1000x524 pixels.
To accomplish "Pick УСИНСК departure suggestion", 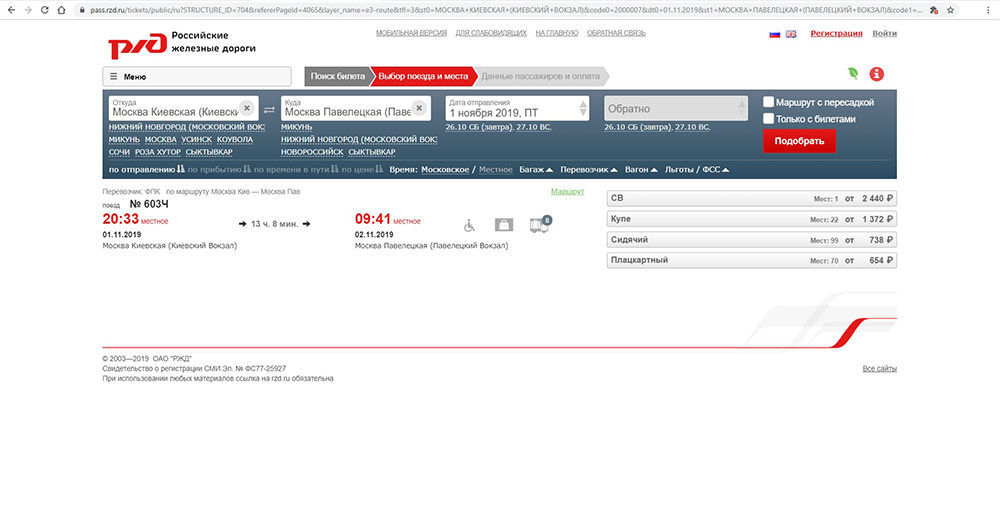I will 196,140.
